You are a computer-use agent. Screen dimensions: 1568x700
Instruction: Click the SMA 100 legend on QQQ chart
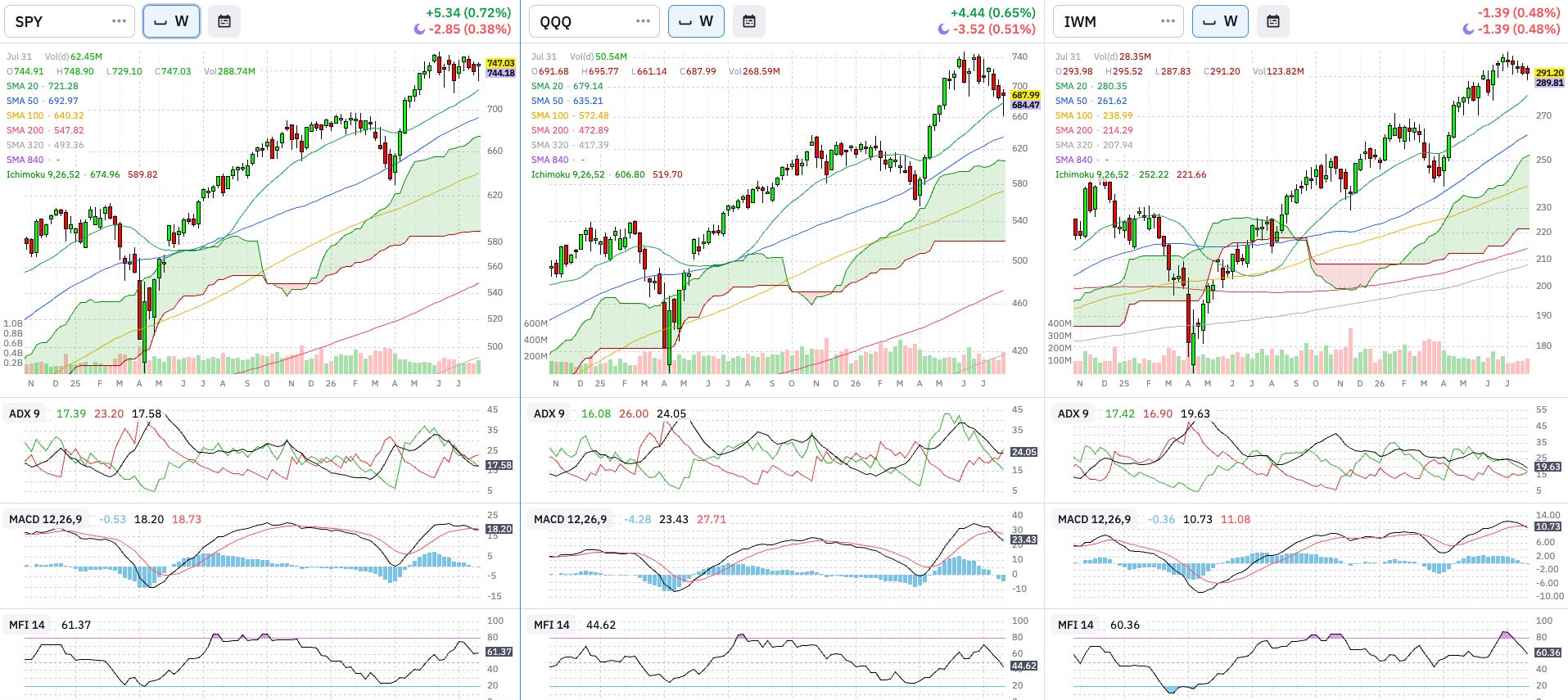click(x=570, y=115)
